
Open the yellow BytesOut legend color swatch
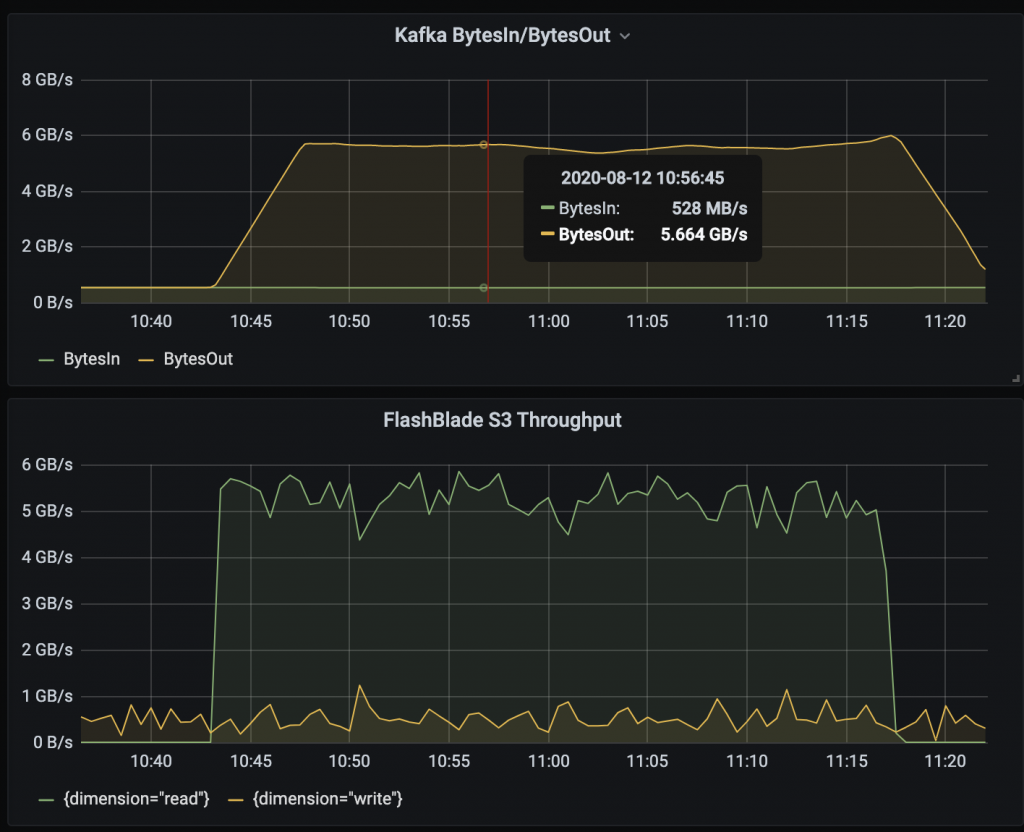[146, 360]
